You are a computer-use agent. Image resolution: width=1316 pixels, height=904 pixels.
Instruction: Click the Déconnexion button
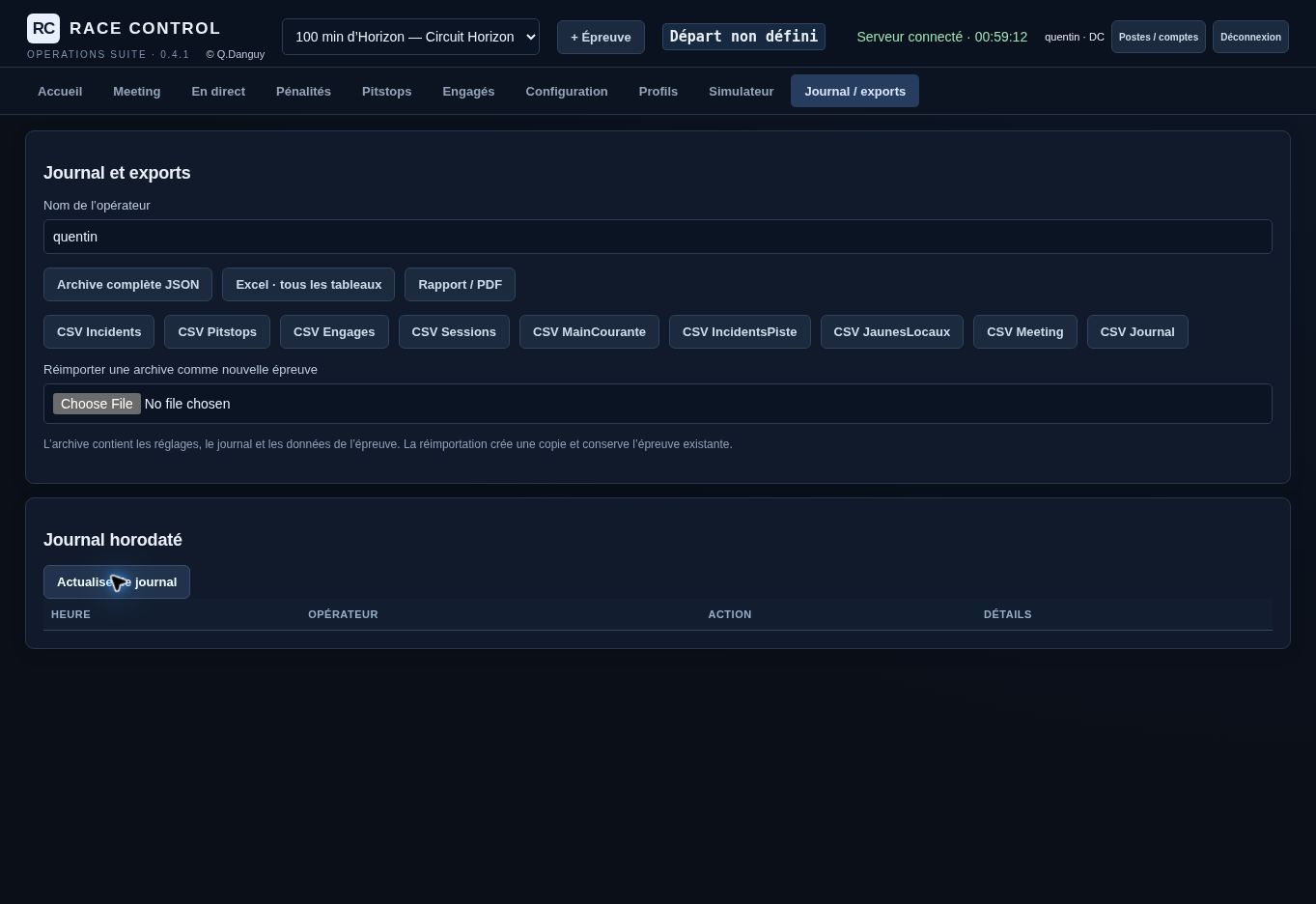tap(1250, 37)
